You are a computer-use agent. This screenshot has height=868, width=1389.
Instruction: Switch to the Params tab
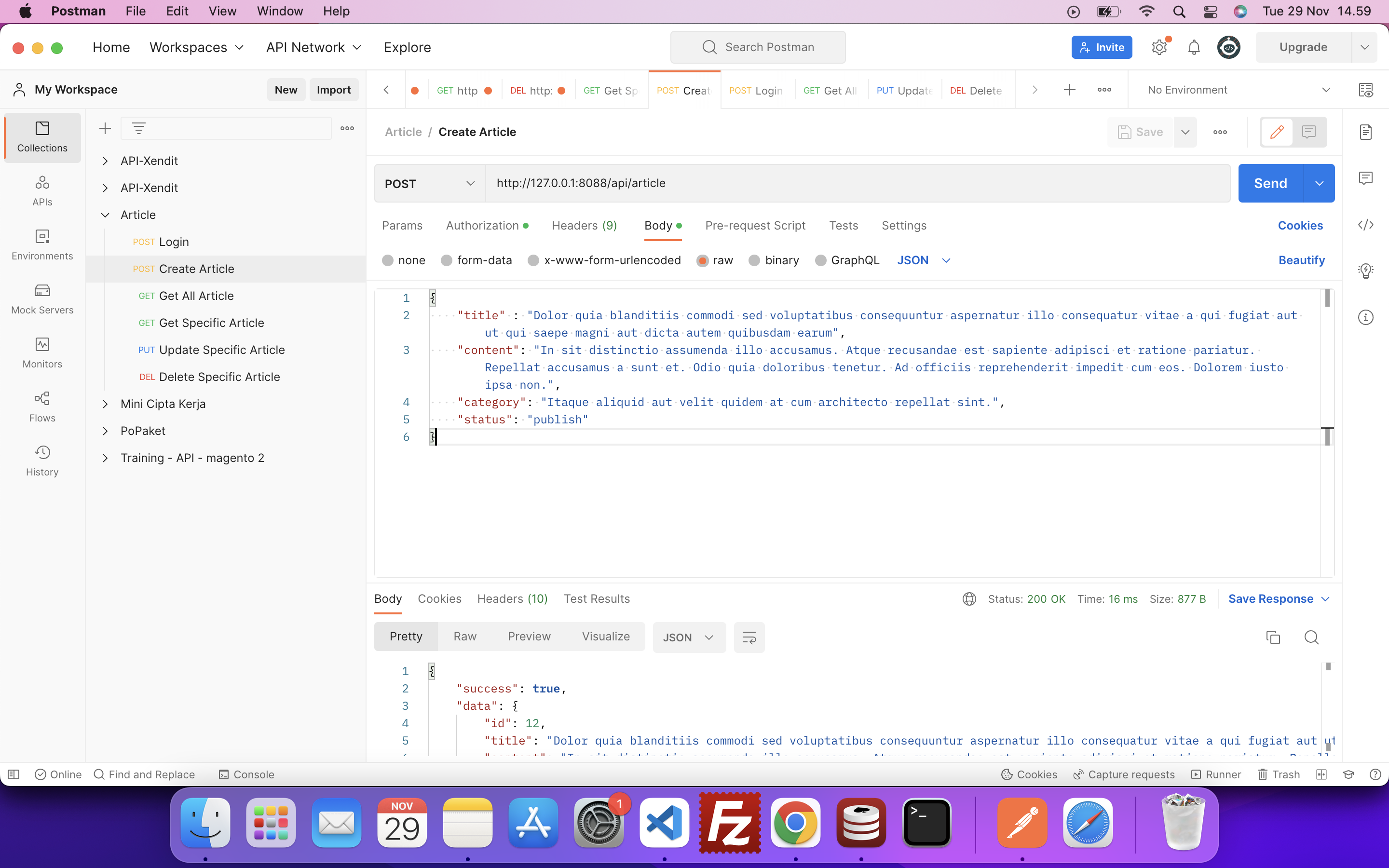(402, 226)
